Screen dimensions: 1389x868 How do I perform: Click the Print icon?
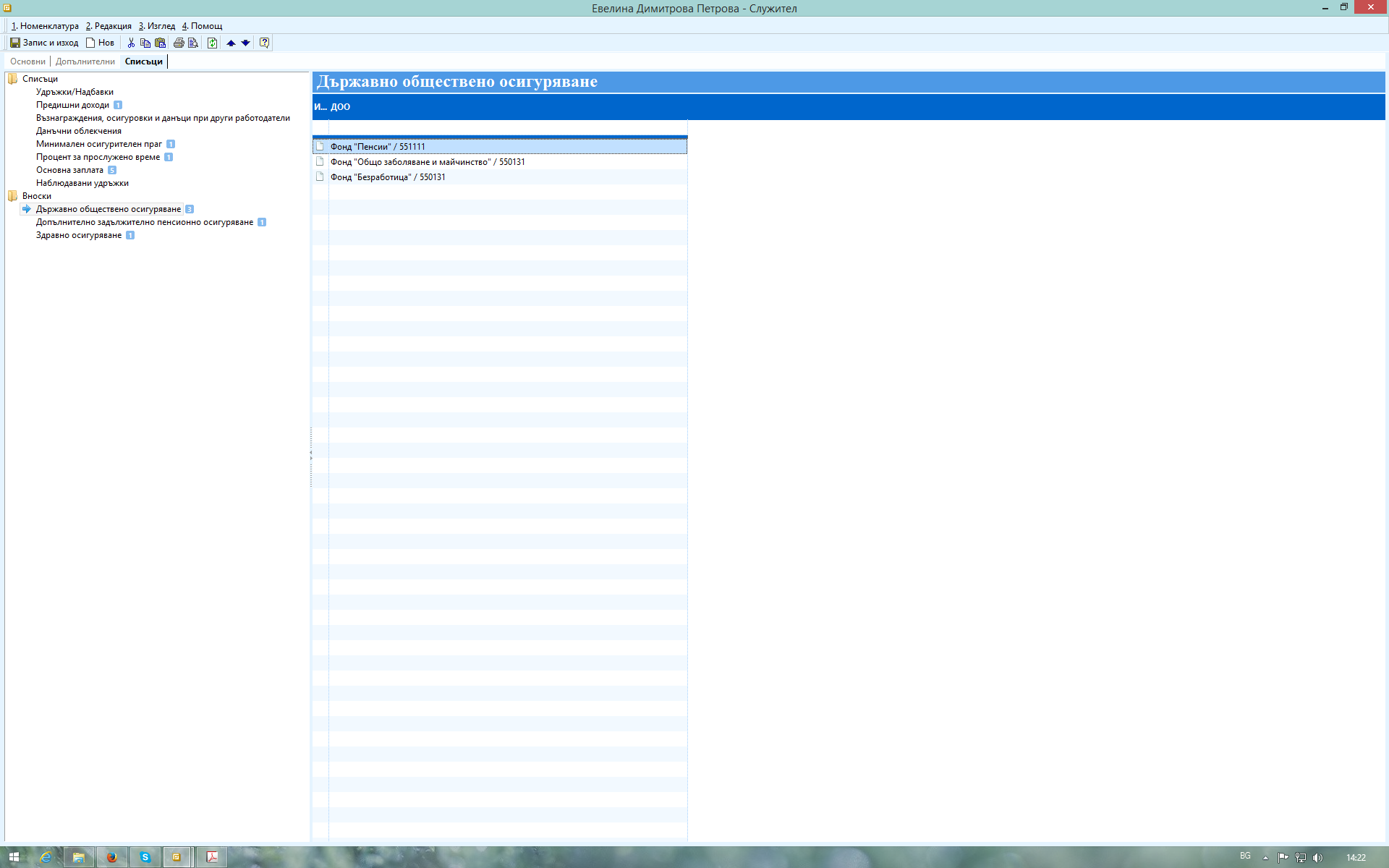179,43
